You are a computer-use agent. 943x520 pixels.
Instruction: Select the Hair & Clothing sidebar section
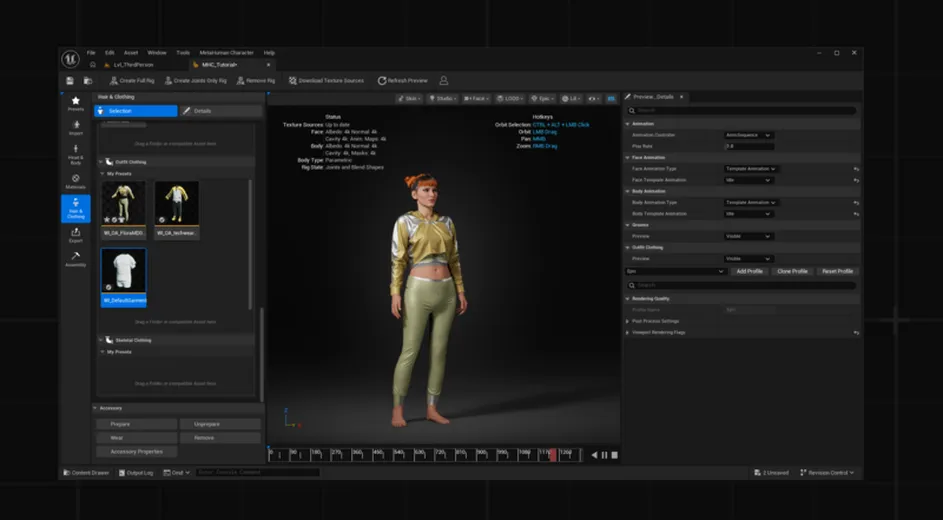tap(76, 209)
